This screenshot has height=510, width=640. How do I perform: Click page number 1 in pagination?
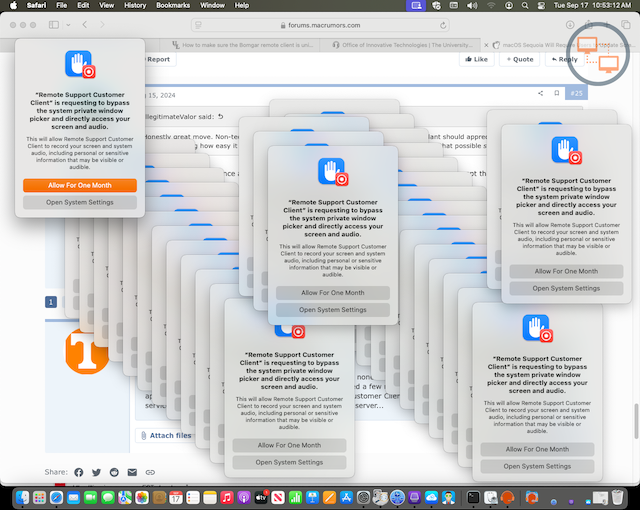pyautogui.click(x=51, y=302)
